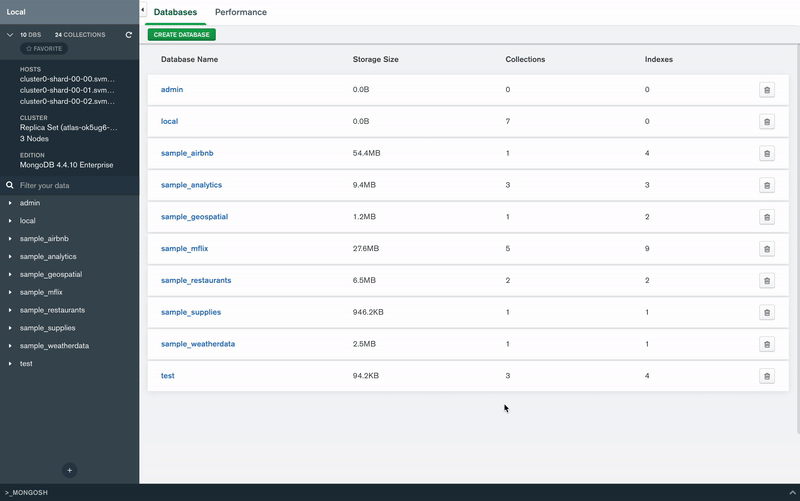Expand admin in sidebar tree

pyautogui.click(x=10, y=203)
